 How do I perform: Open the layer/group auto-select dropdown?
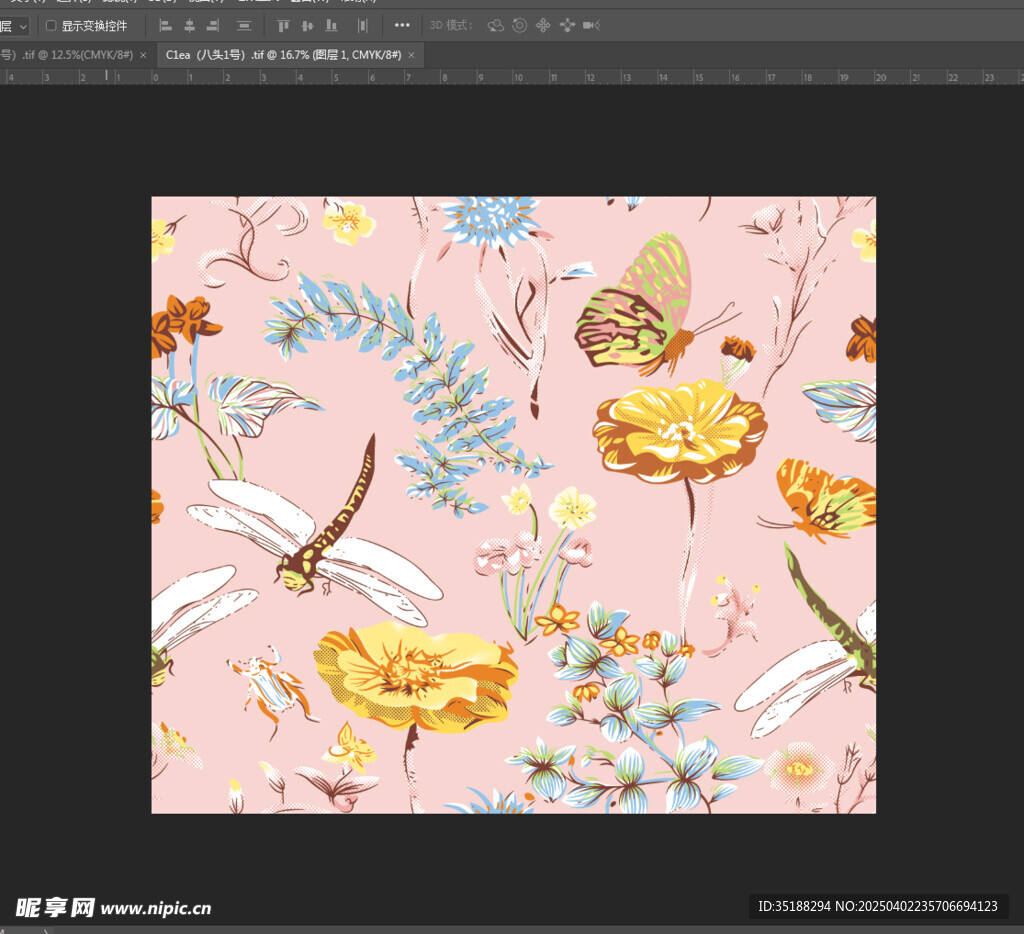pos(14,26)
